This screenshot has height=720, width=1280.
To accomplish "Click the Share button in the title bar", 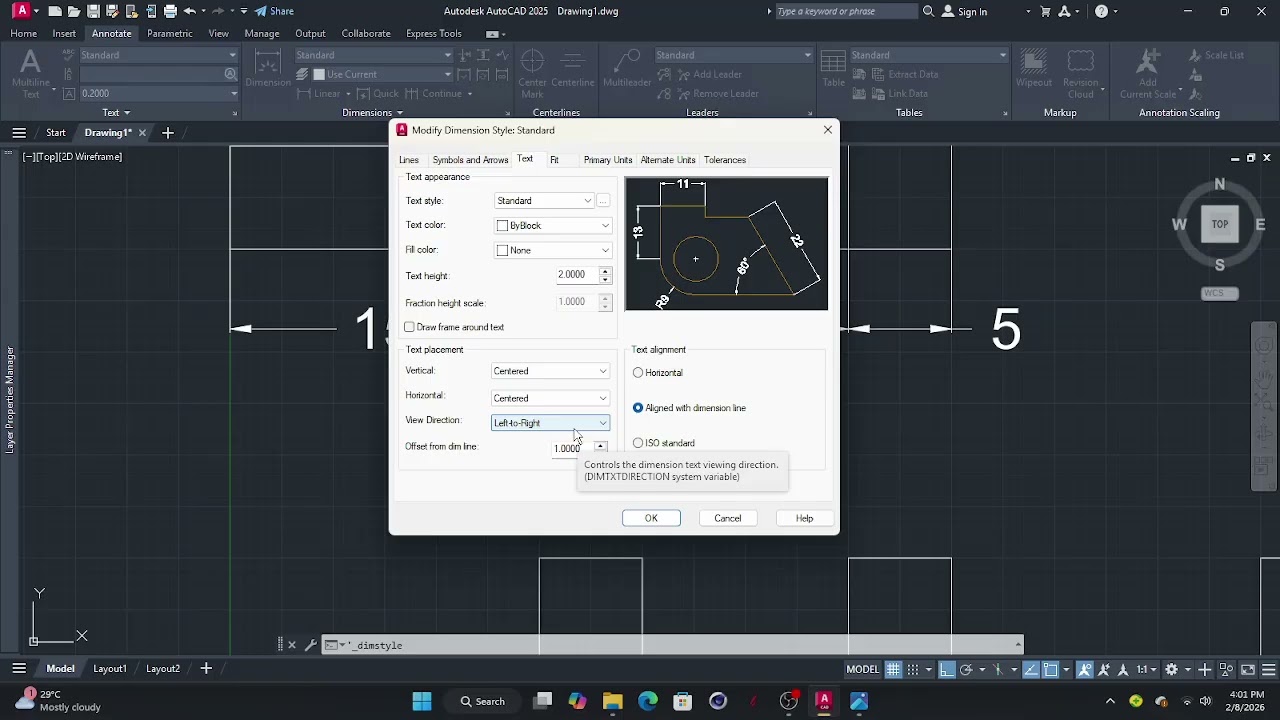I will click(x=273, y=11).
